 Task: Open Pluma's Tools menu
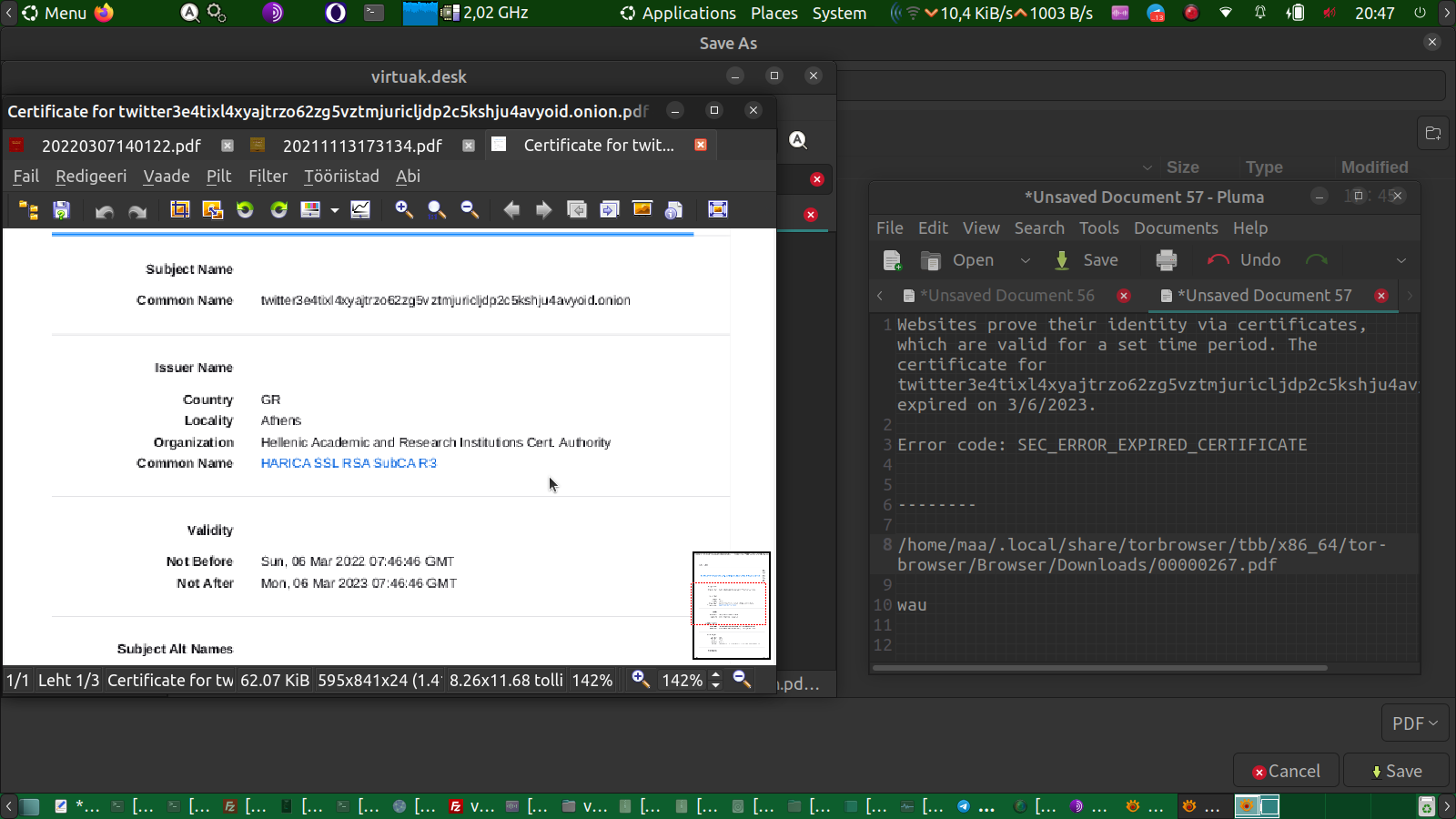click(x=1099, y=228)
